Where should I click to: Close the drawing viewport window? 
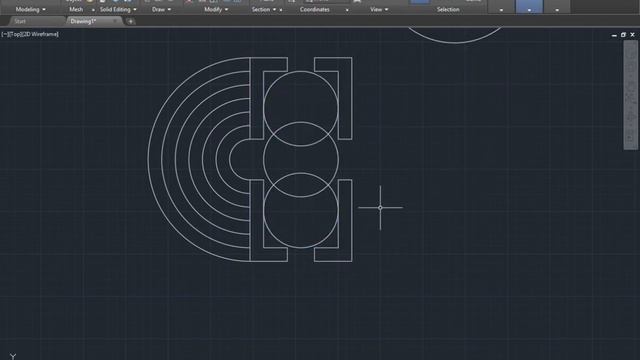pos(632,35)
